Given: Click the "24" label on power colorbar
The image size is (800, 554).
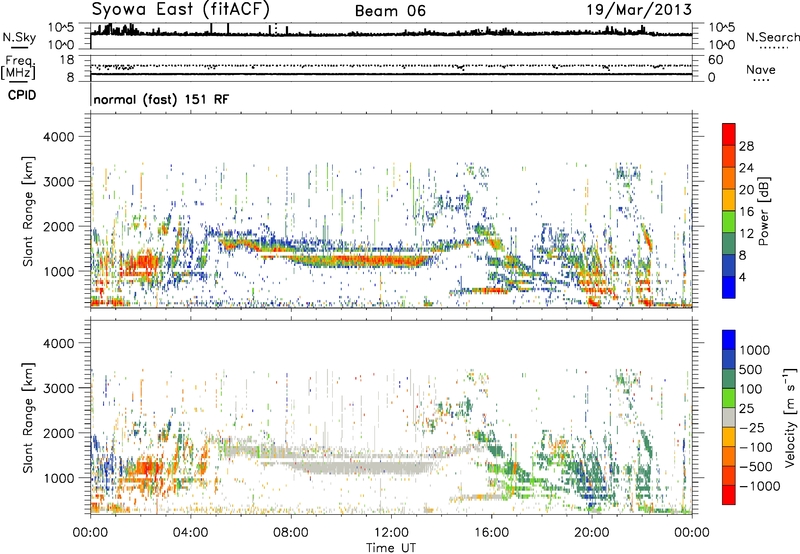Looking at the screenshot, I should (x=746, y=168).
